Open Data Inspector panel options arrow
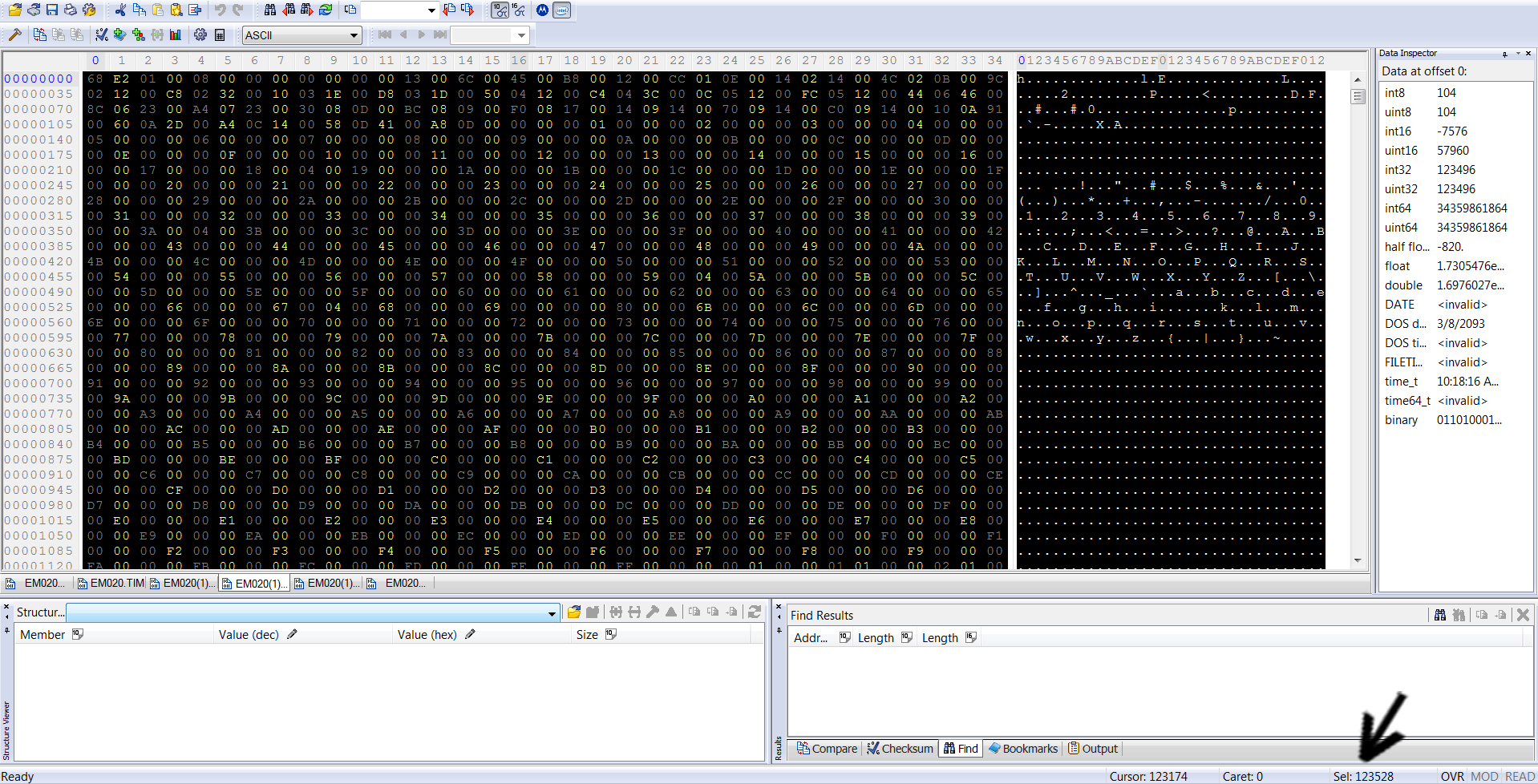 point(1517,54)
